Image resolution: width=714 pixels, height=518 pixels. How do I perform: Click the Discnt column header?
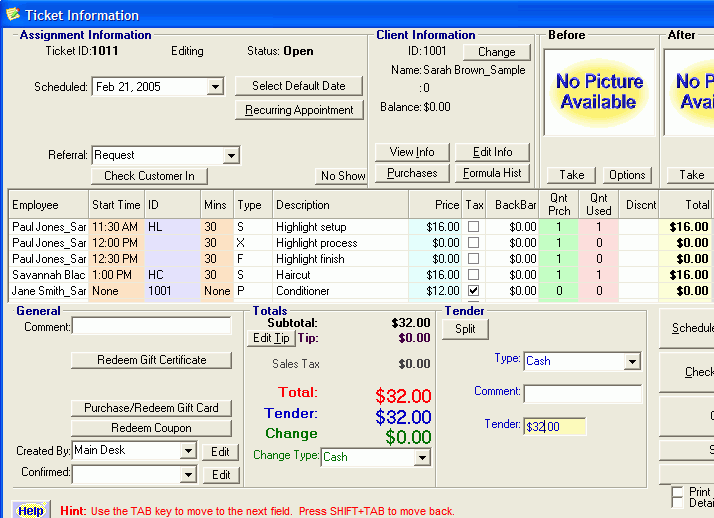coord(638,205)
